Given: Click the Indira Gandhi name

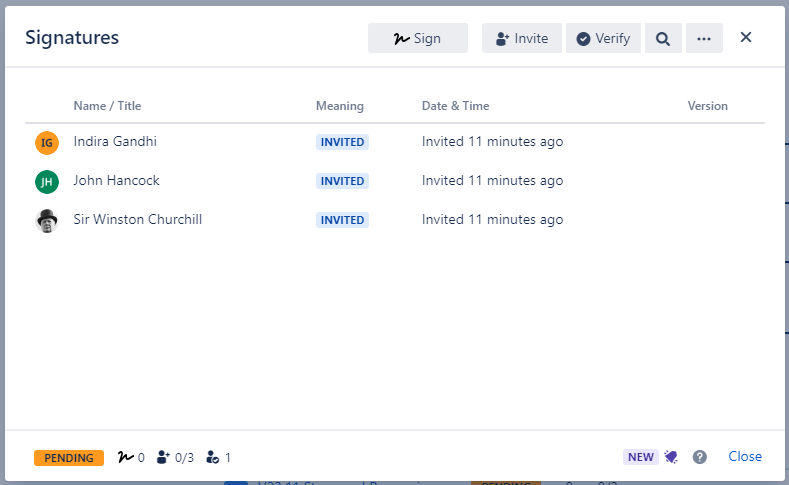Looking at the screenshot, I should tap(115, 142).
